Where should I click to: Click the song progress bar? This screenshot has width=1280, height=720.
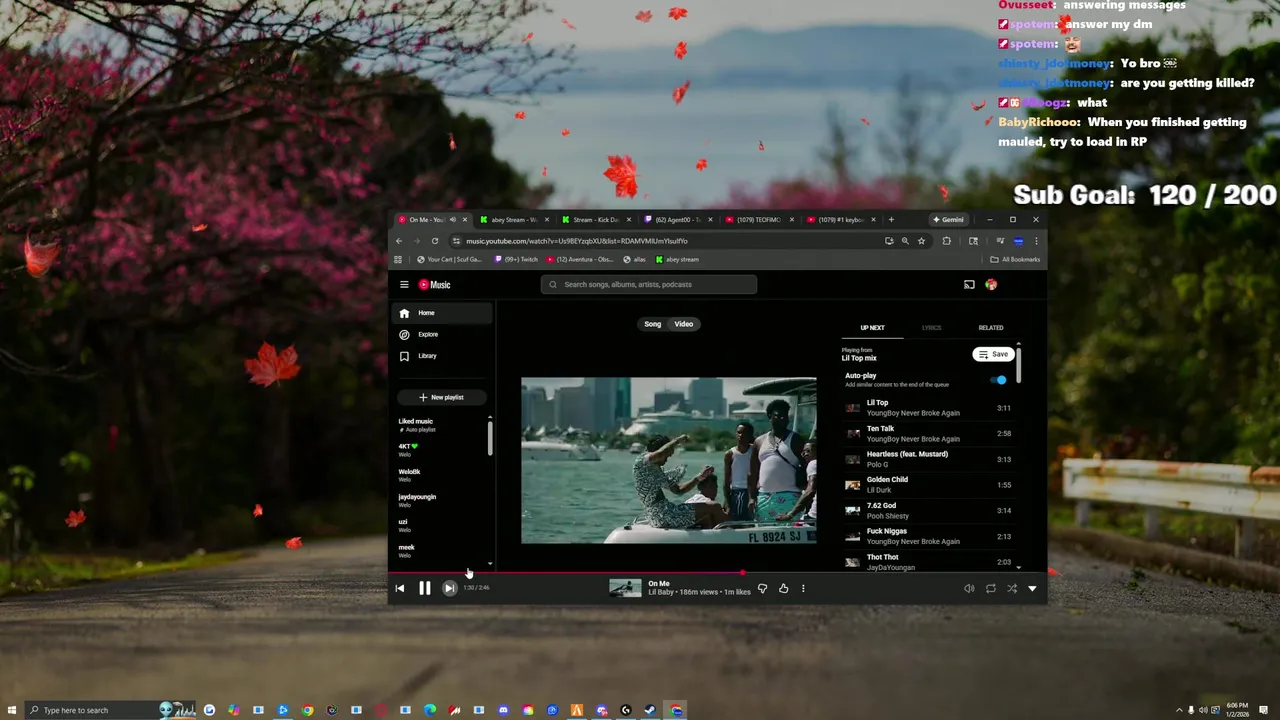[718, 573]
